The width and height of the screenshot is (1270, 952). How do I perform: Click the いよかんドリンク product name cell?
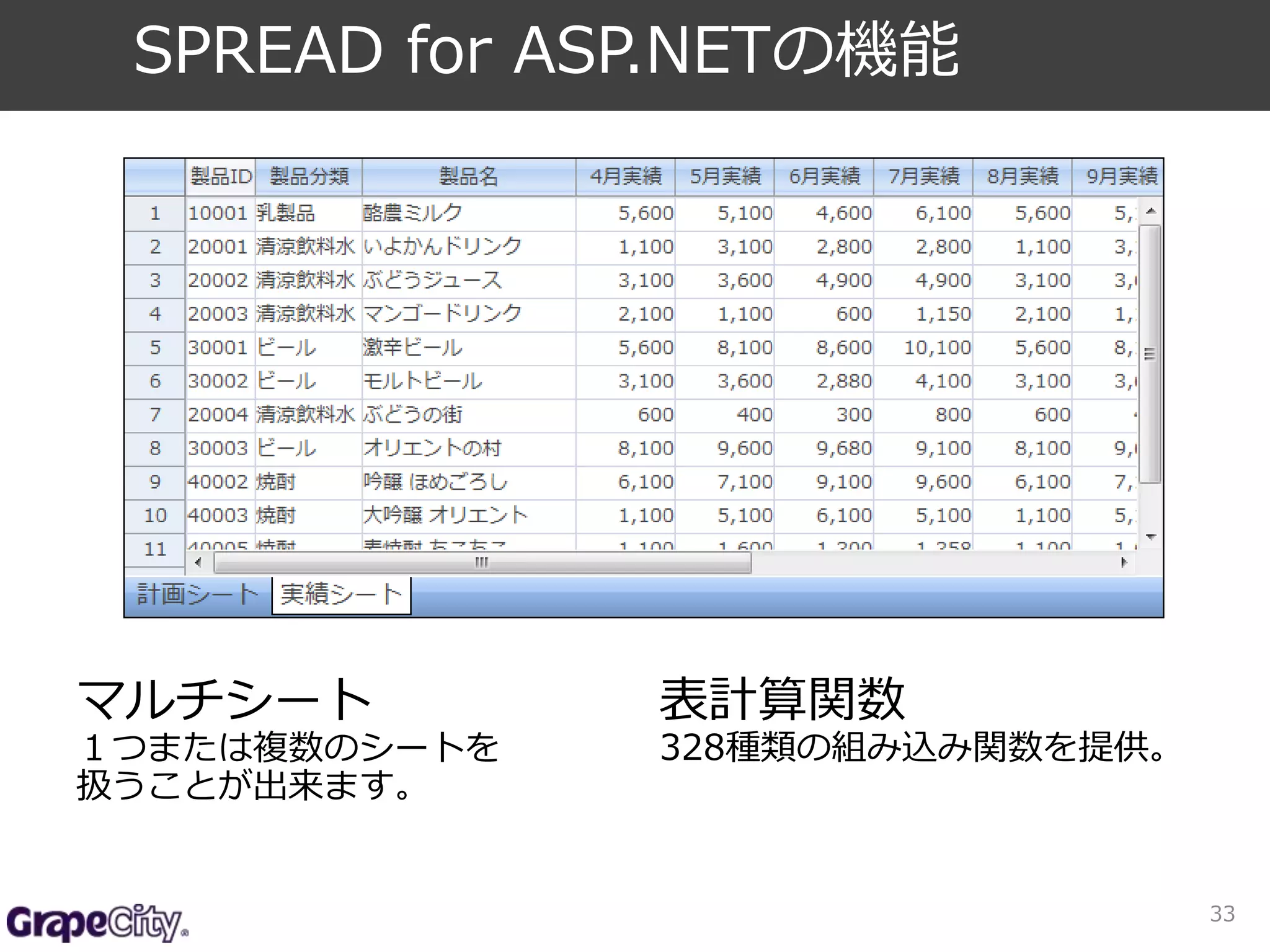(469, 247)
